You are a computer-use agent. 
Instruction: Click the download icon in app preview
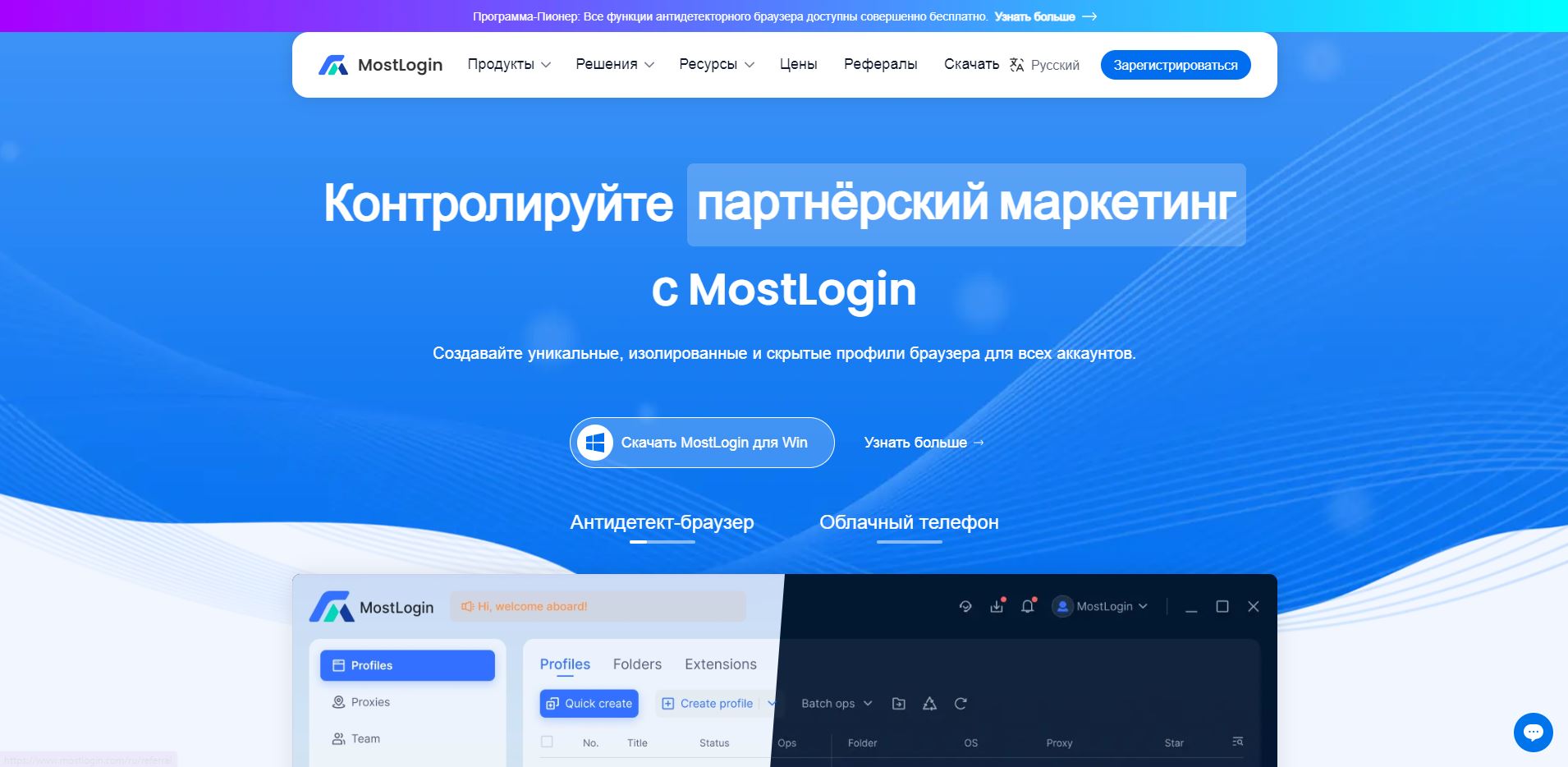click(997, 606)
